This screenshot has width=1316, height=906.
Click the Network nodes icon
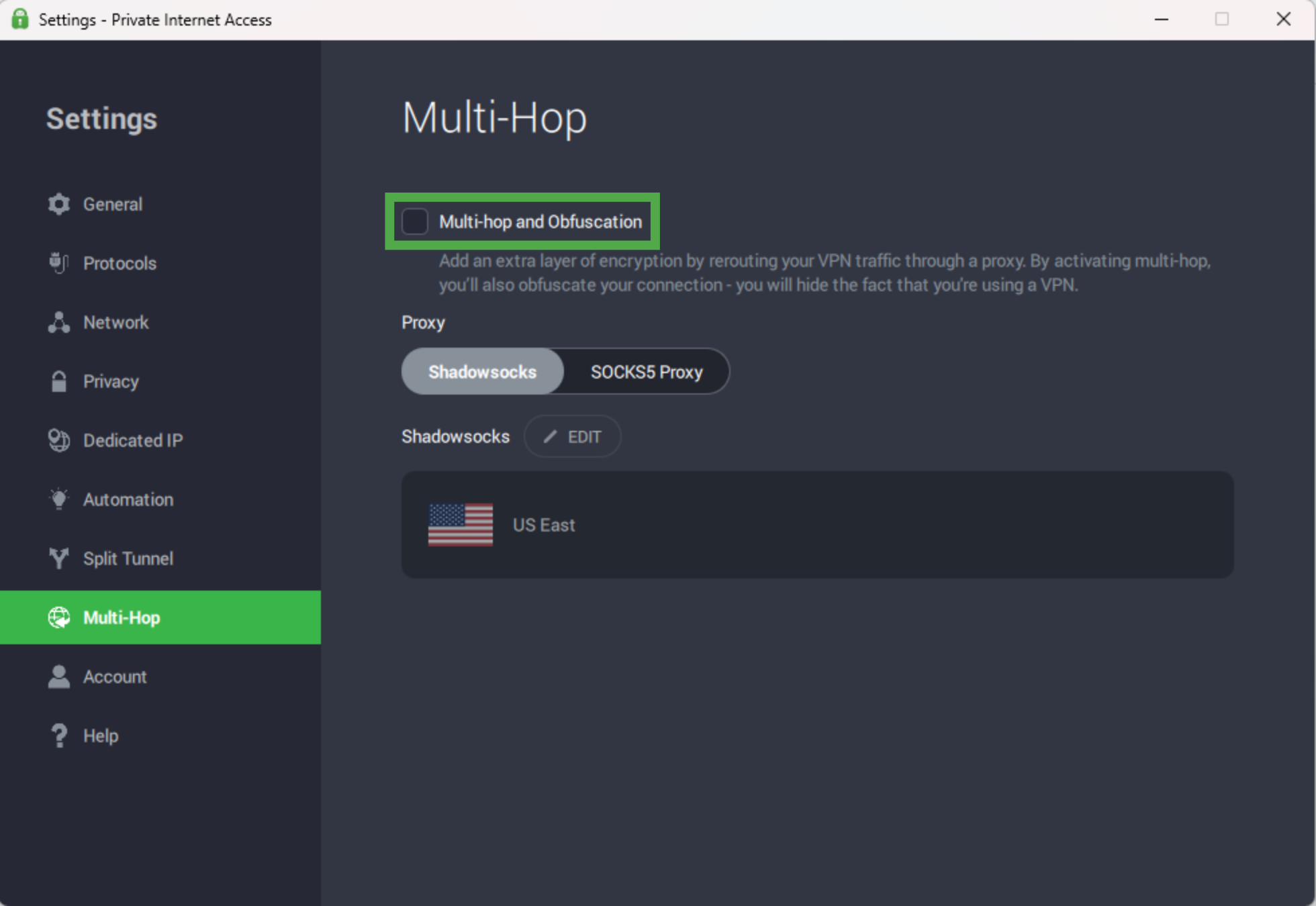point(59,322)
